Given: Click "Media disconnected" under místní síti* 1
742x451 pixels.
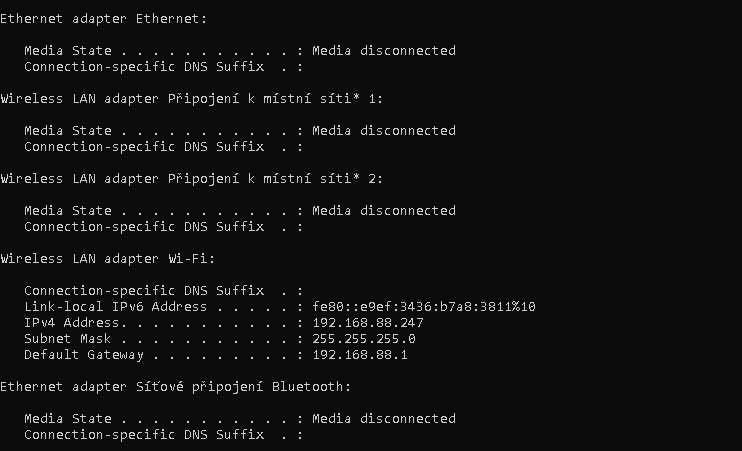Looking at the screenshot, I should pyautogui.click(x=384, y=131).
